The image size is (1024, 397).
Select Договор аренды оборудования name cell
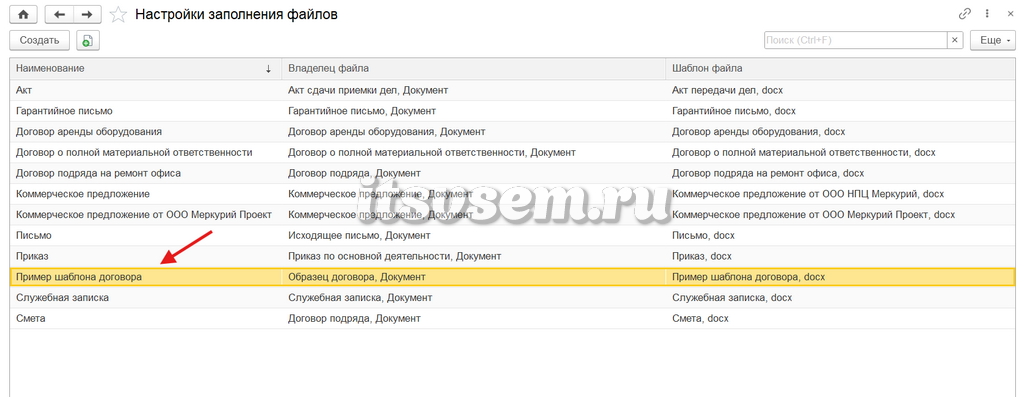pos(89,132)
